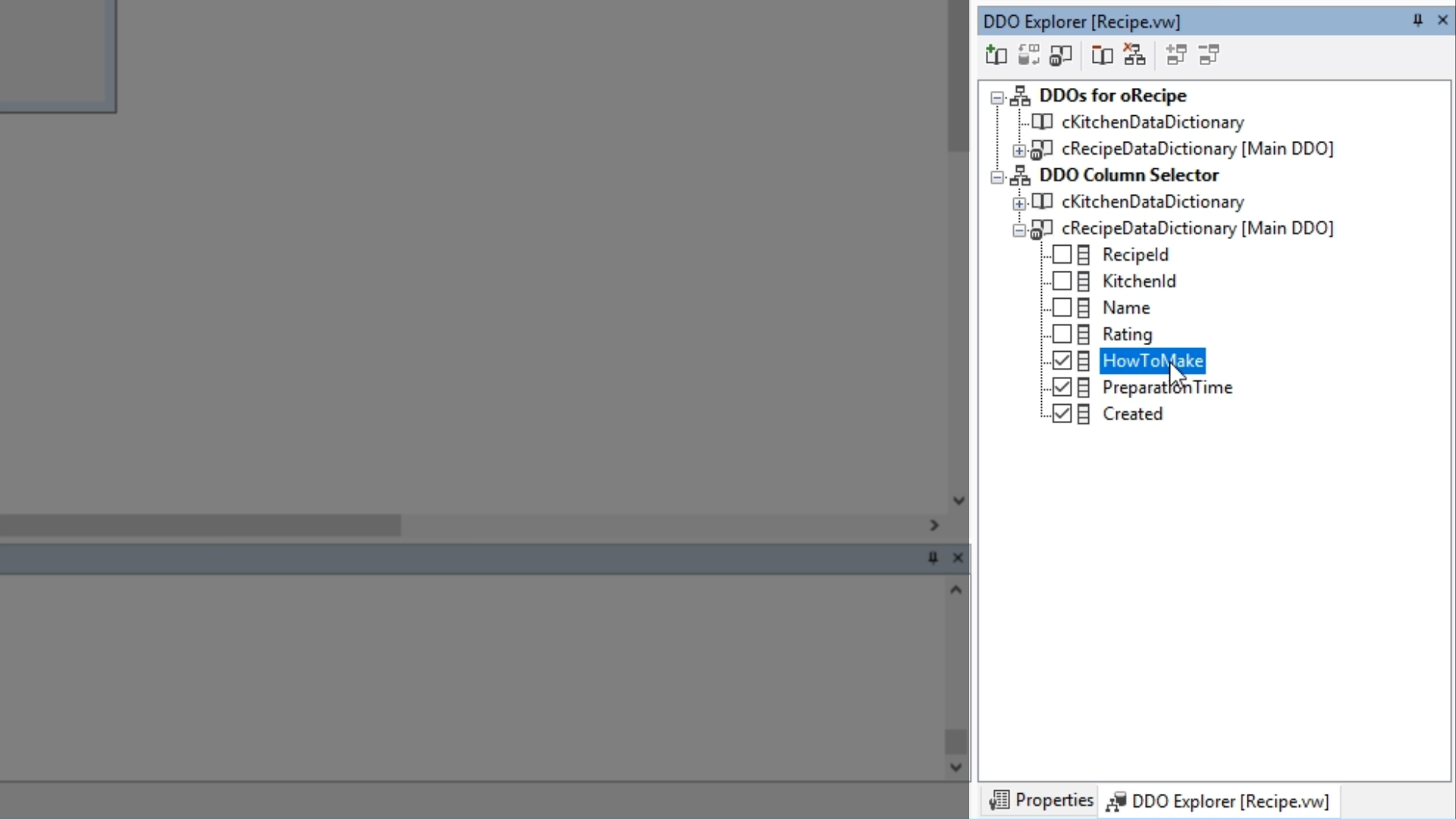Select cKitchenDataDictionary under DDOs for oRecipe
Viewport: 1456px width, 819px height.
(1152, 122)
